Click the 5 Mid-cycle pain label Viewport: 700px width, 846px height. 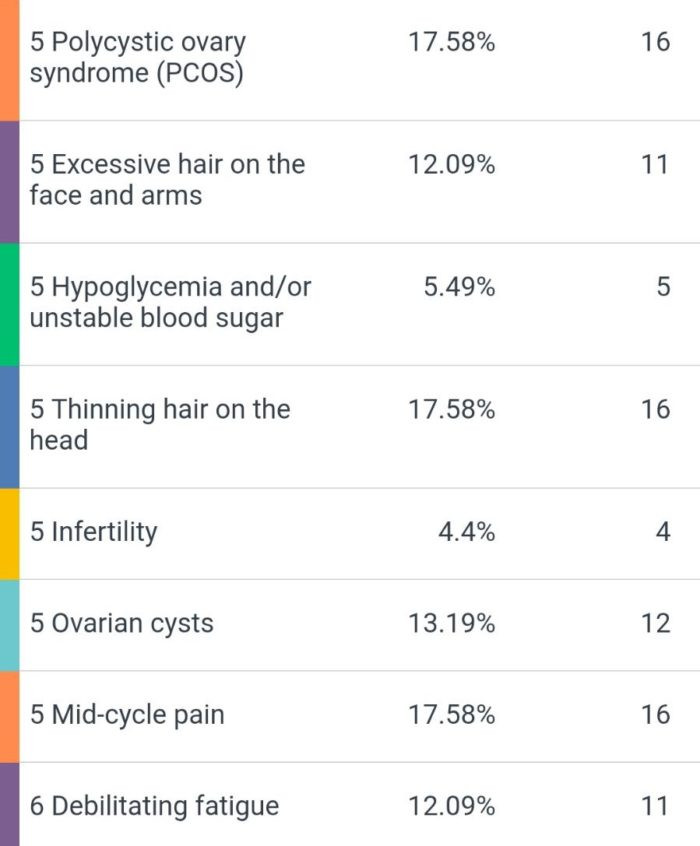pyautogui.click(x=127, y=714)
